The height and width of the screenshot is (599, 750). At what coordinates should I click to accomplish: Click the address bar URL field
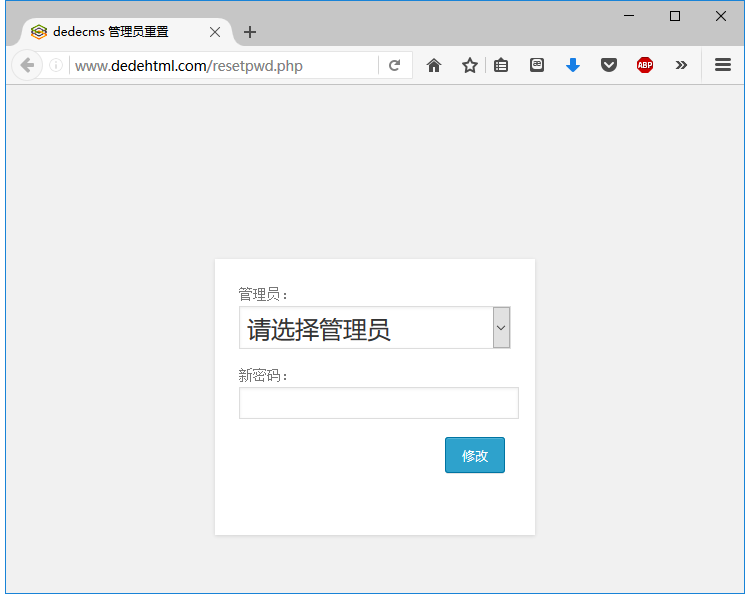[x=220, y=66]
